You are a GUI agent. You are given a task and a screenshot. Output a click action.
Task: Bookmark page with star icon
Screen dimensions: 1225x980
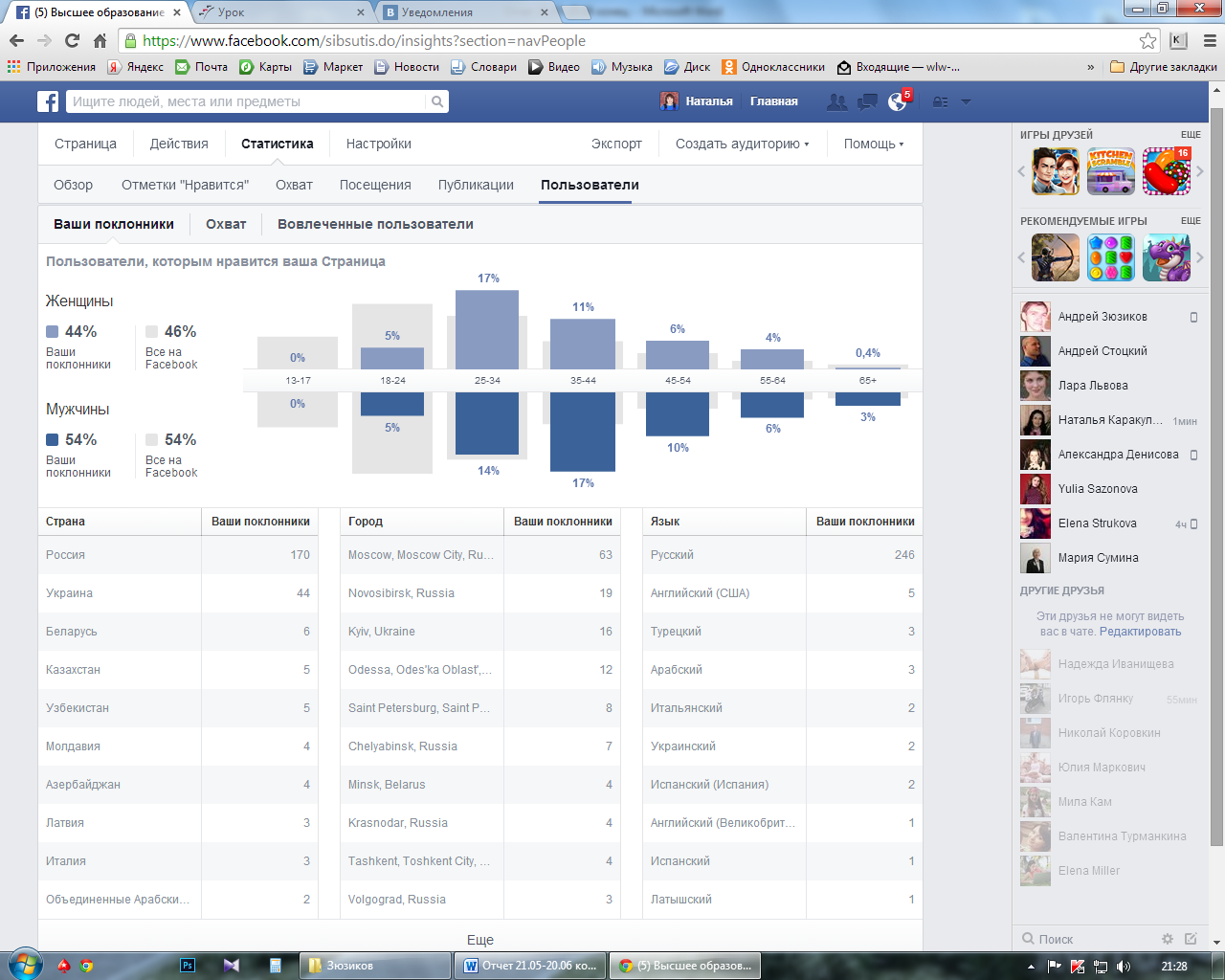(x=1147, y=40)
